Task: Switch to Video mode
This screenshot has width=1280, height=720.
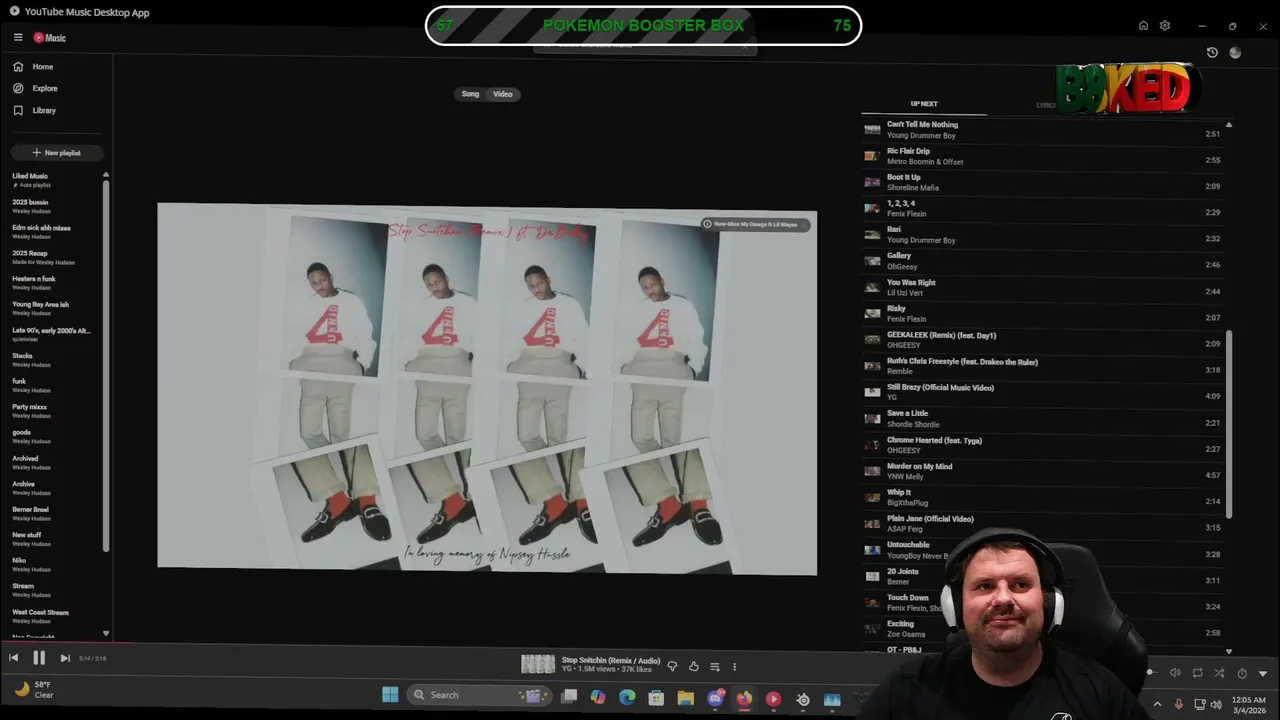Action: tap(503, 94)
